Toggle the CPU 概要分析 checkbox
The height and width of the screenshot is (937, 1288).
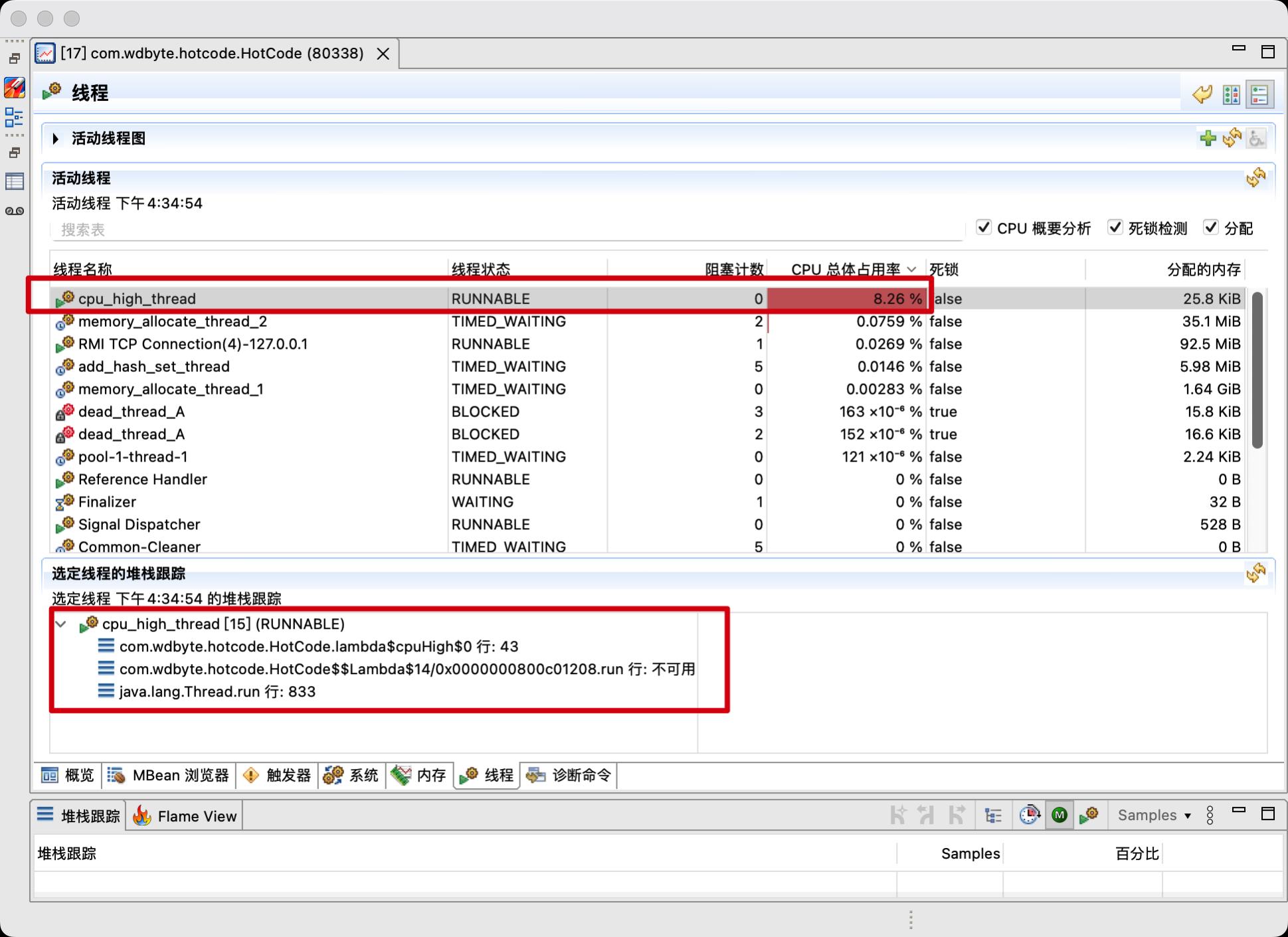pos(984,228)
